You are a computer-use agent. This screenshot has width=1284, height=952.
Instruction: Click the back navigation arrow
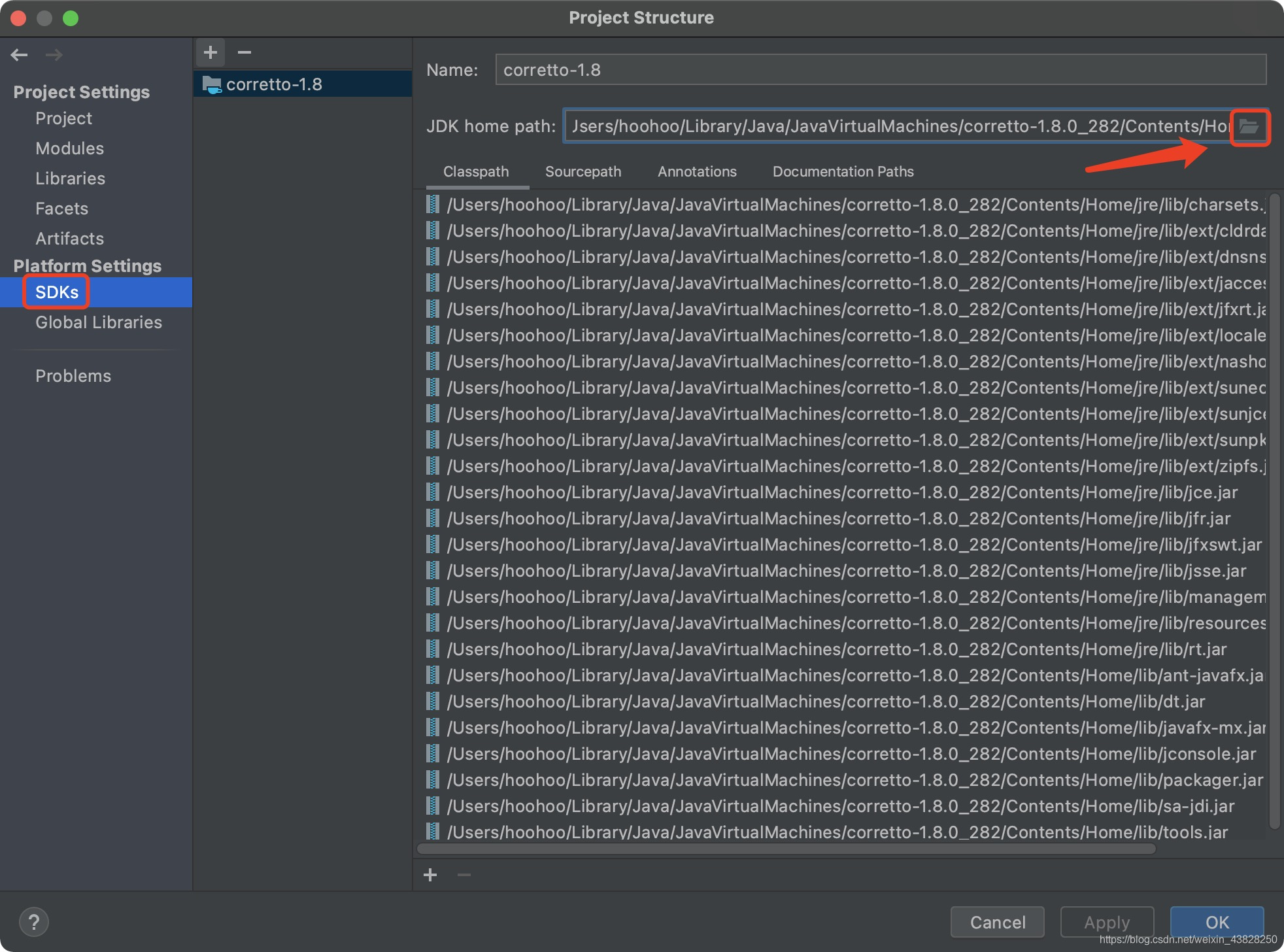point(20,55)
